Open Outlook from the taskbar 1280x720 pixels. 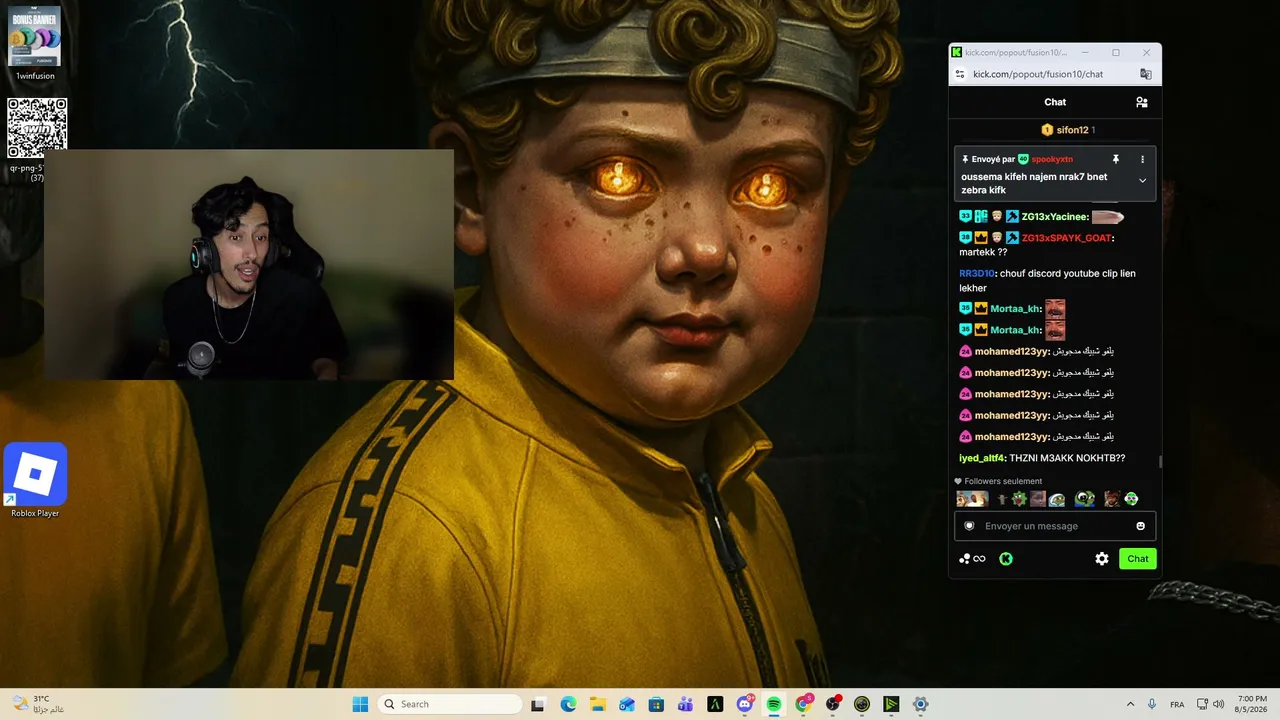click(x=627, y=704)
